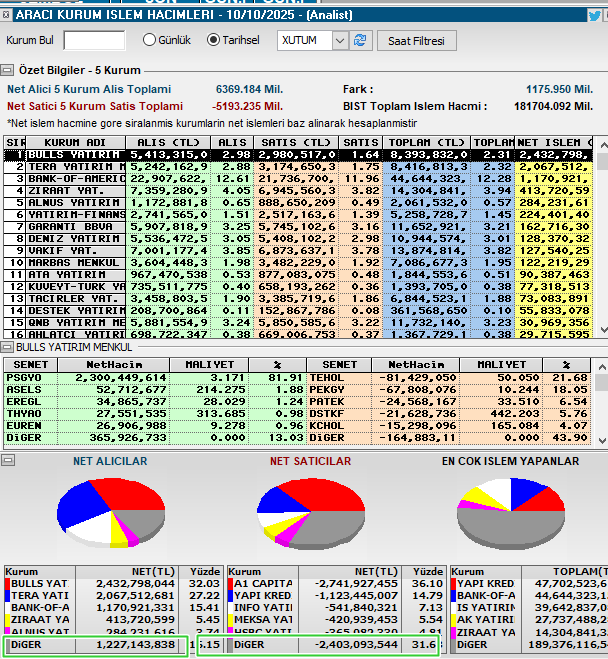Select ATA YATIRIM row
The width and height of the screenshot is (608, 659).
(x=298, y=275)
